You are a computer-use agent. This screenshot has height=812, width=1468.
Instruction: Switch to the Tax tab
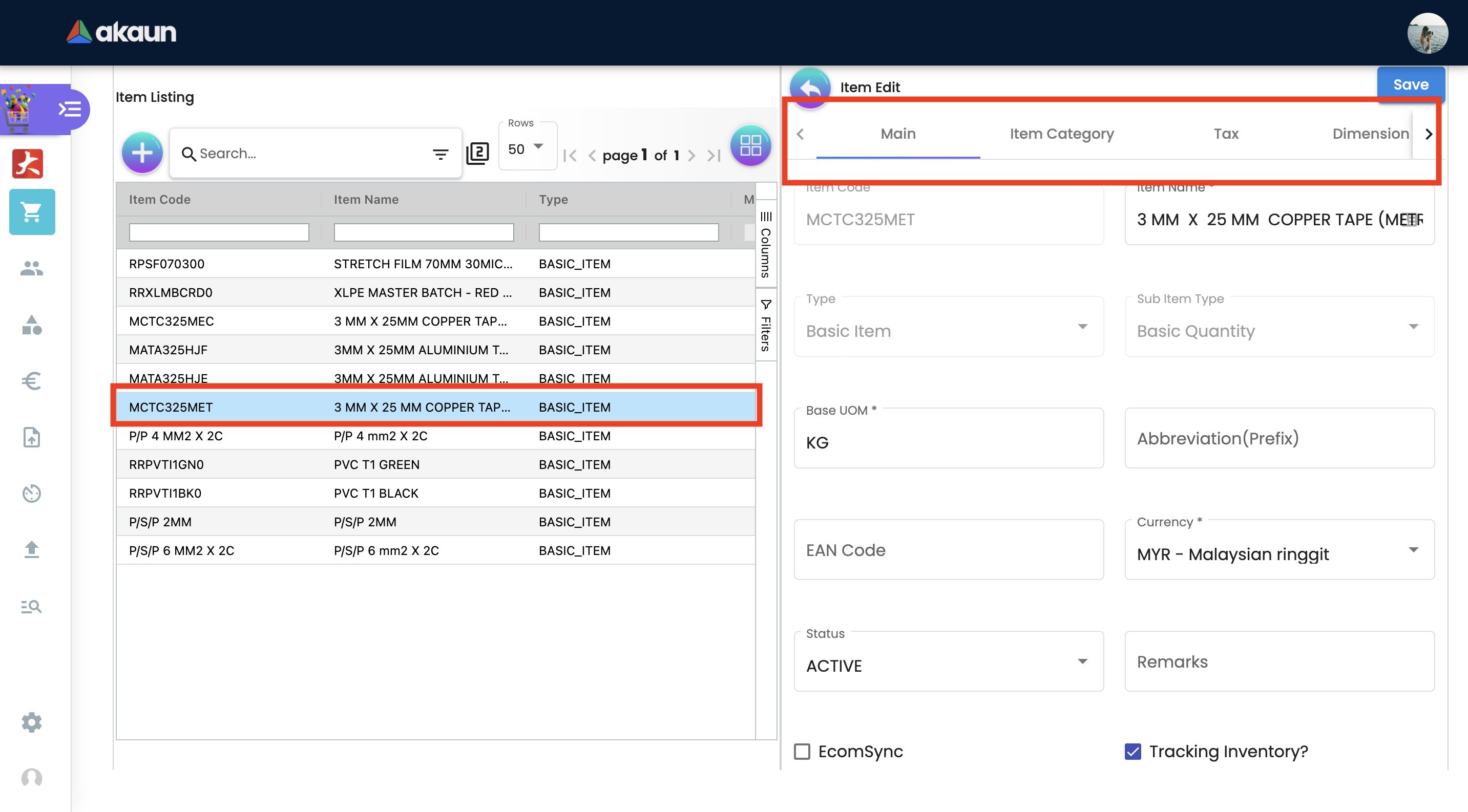(x=1225, y=134)
